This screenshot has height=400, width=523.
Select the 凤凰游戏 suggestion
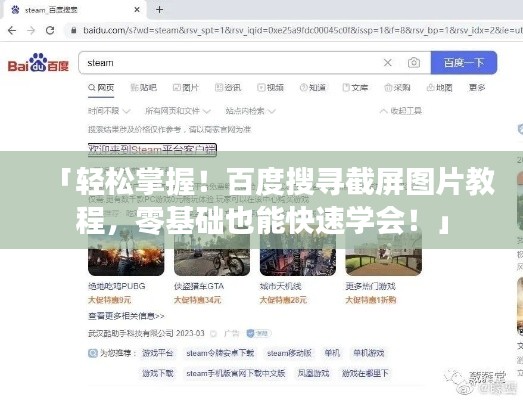[314, 373]
